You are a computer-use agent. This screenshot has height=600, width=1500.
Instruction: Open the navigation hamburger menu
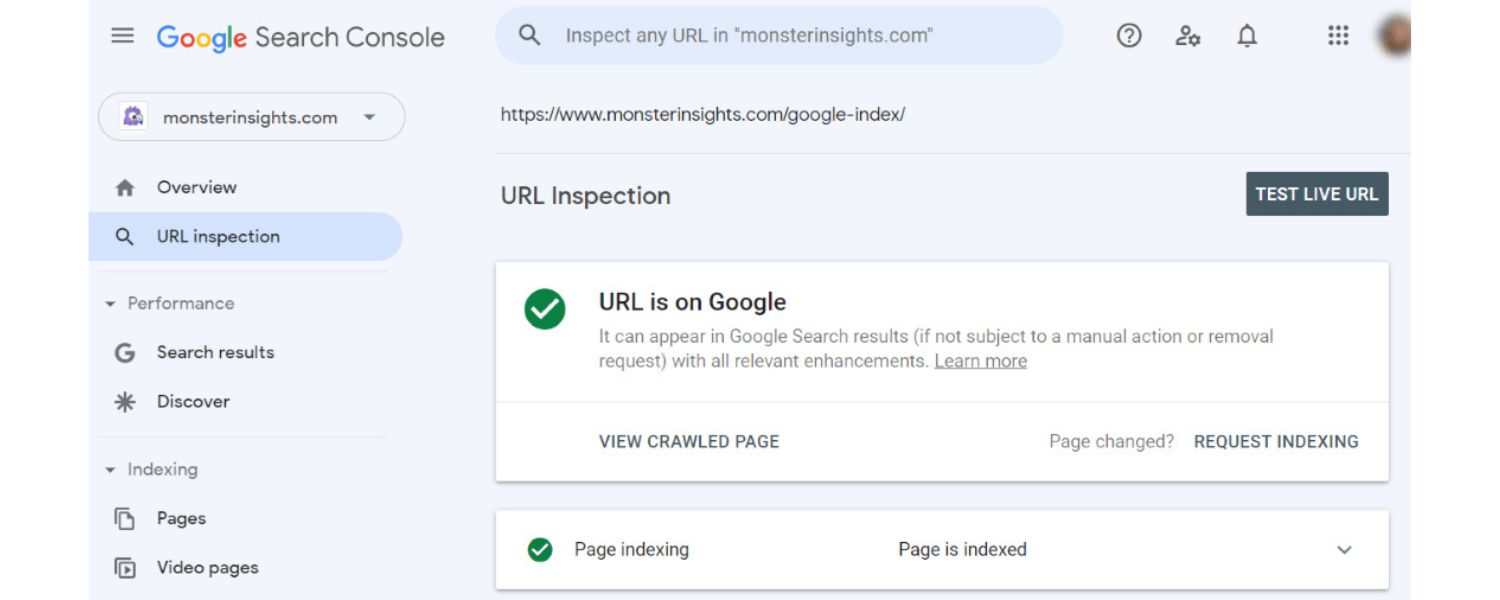pos(122,36)
